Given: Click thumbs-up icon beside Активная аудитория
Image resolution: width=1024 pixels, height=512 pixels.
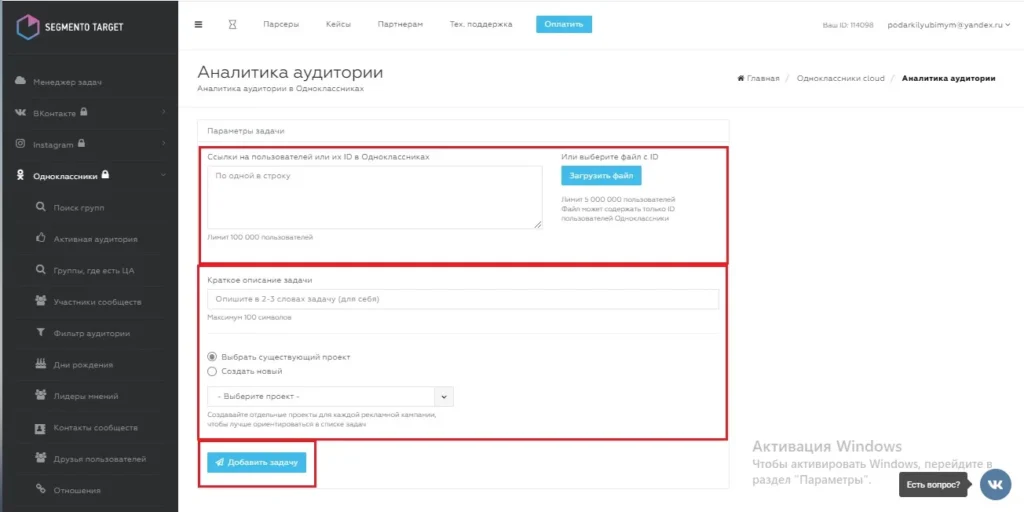Looking at the screenshot, I should click(40, 238).
